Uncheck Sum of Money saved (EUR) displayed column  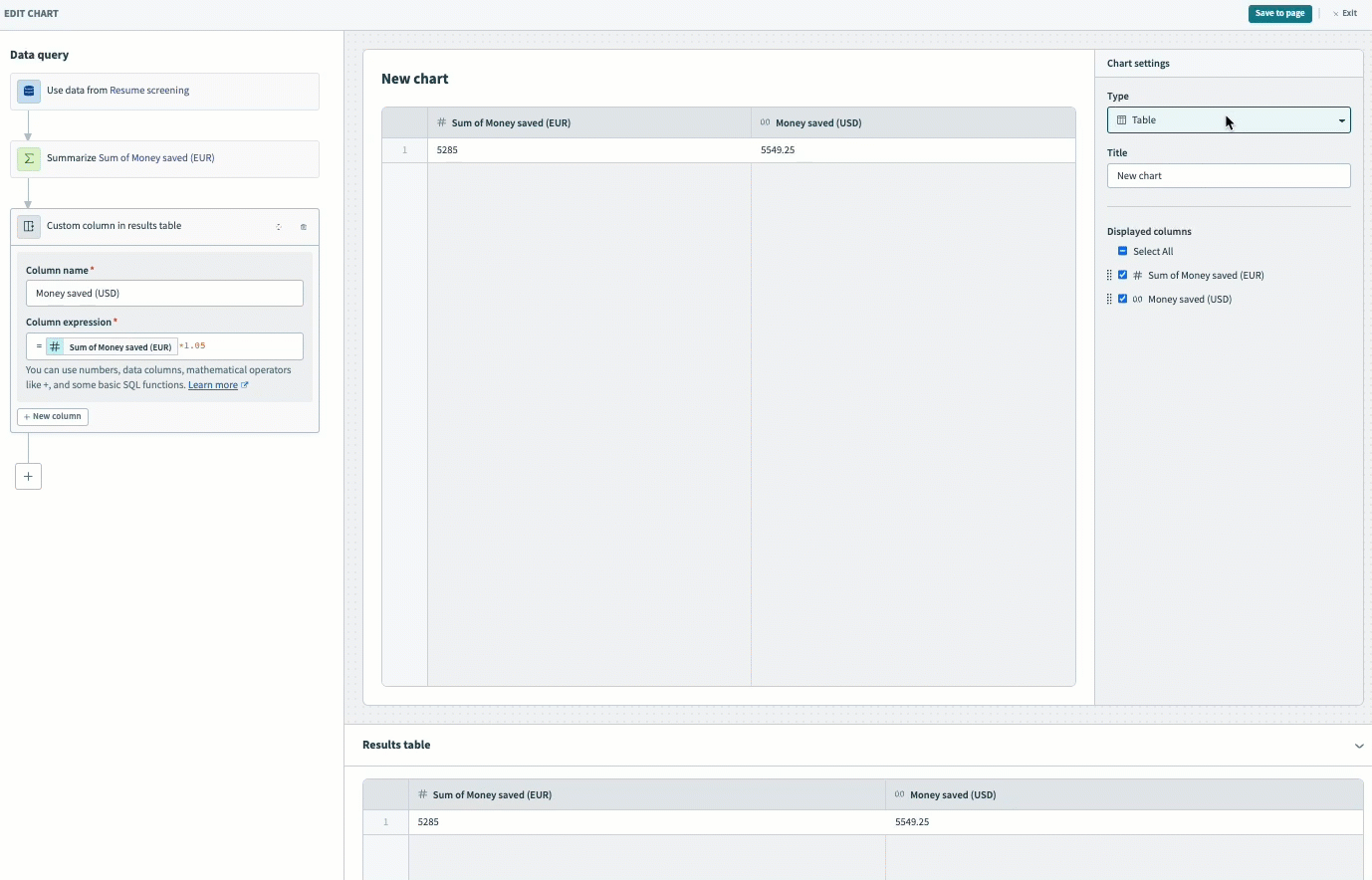tap(1122, 275)
